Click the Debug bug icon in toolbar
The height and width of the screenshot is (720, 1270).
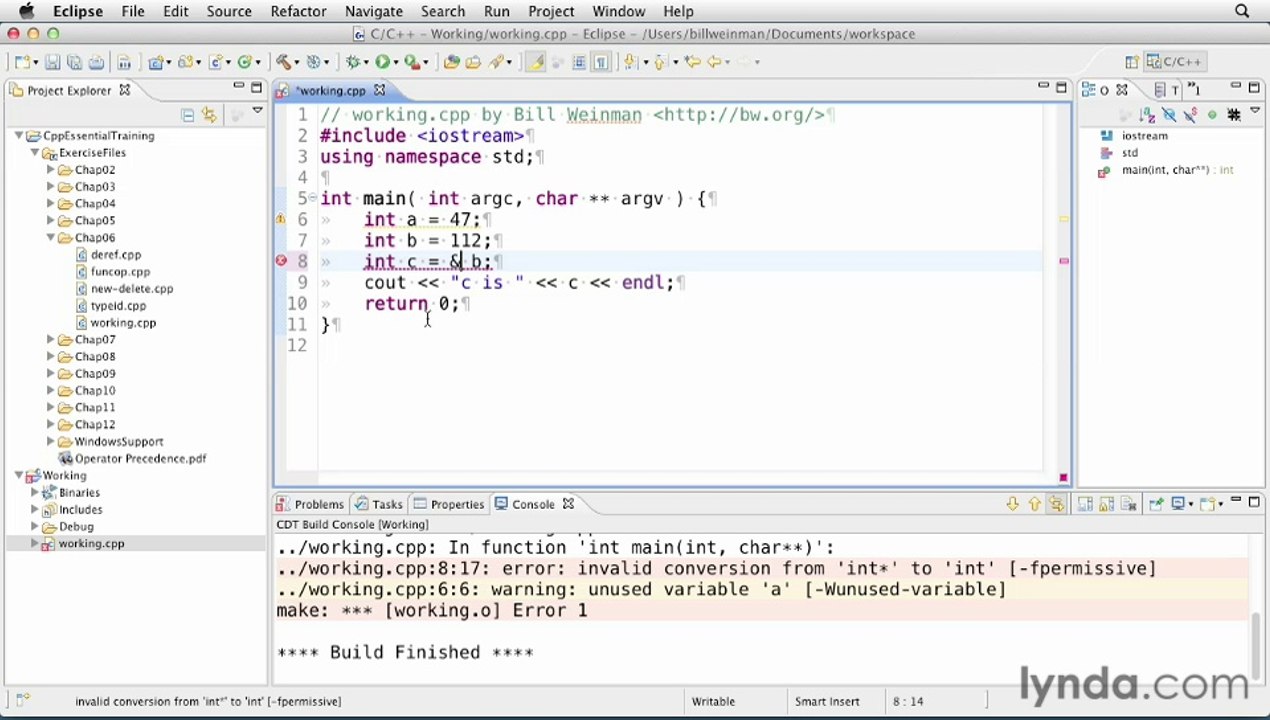(x=353, y=62)
